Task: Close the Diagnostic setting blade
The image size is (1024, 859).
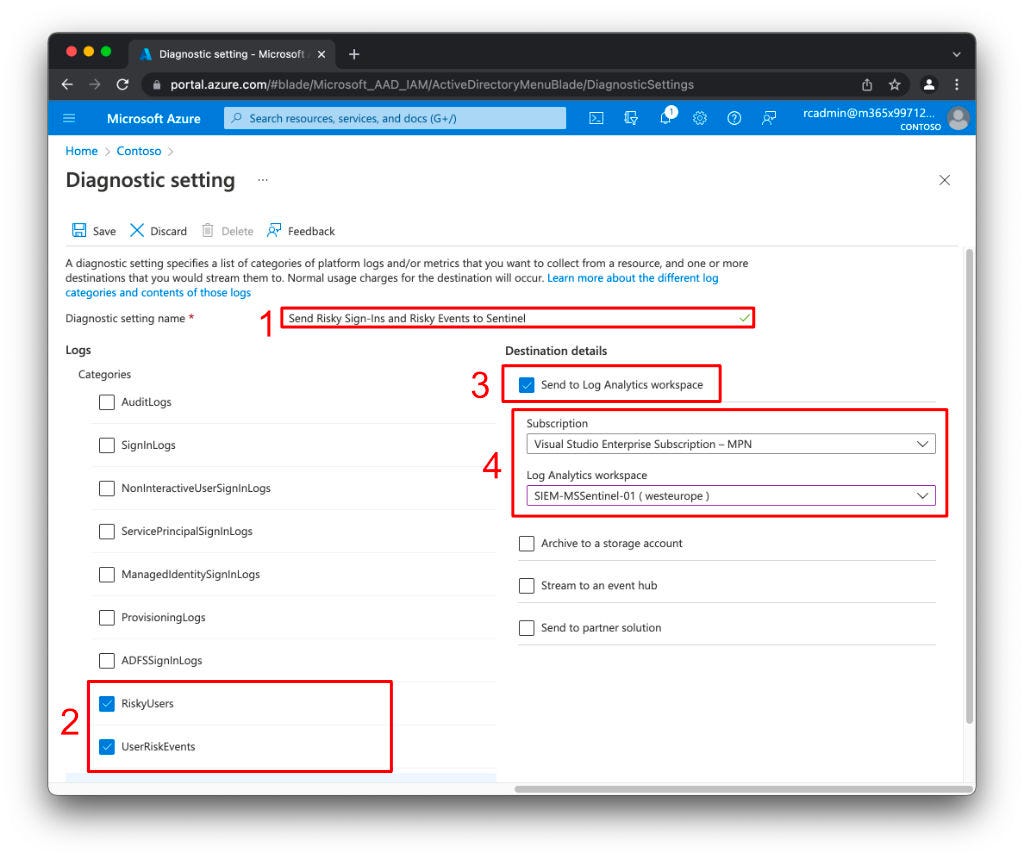Action: [944, 180]
